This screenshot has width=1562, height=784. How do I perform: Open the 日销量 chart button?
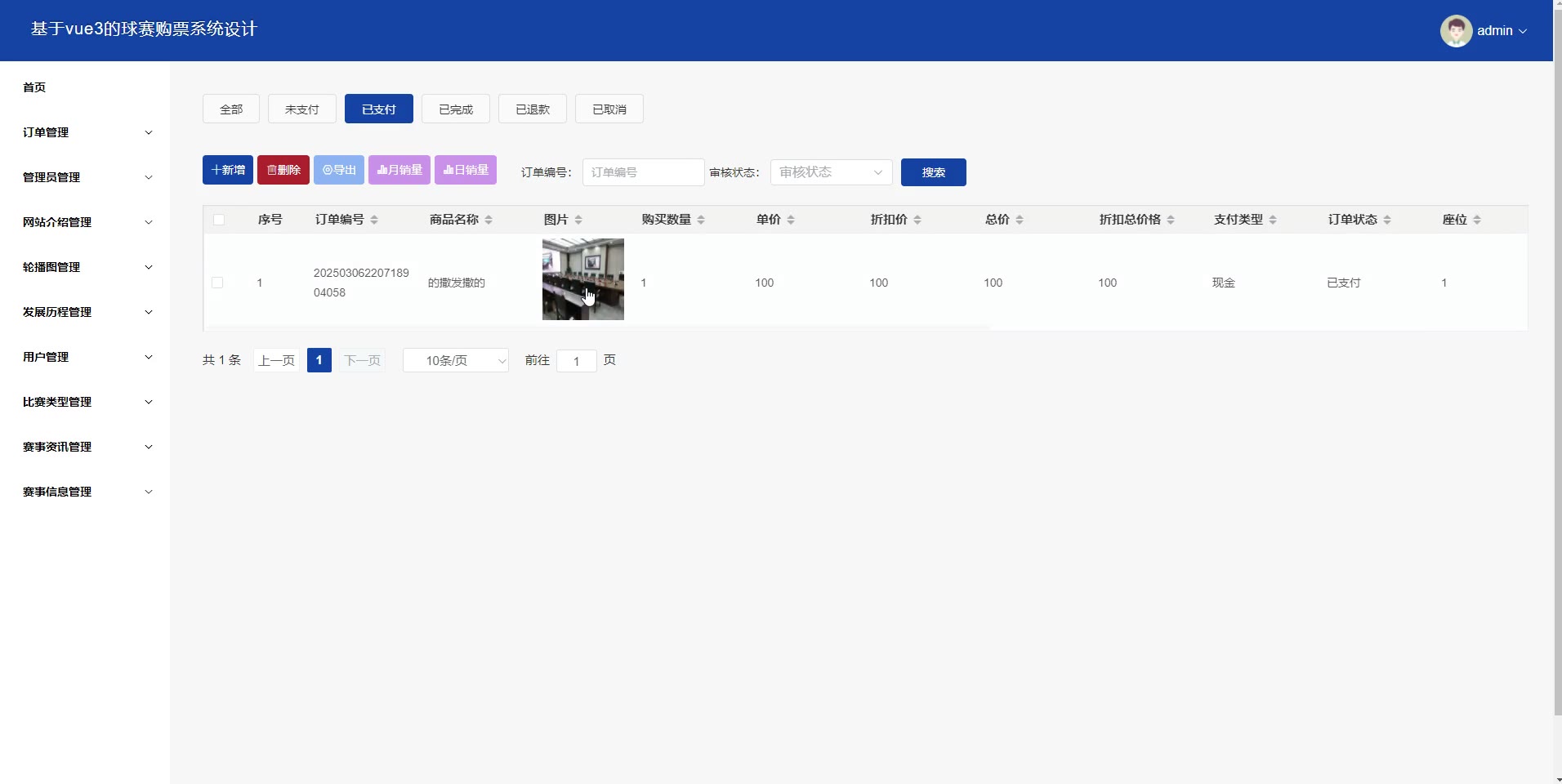(x=466, y=170)
